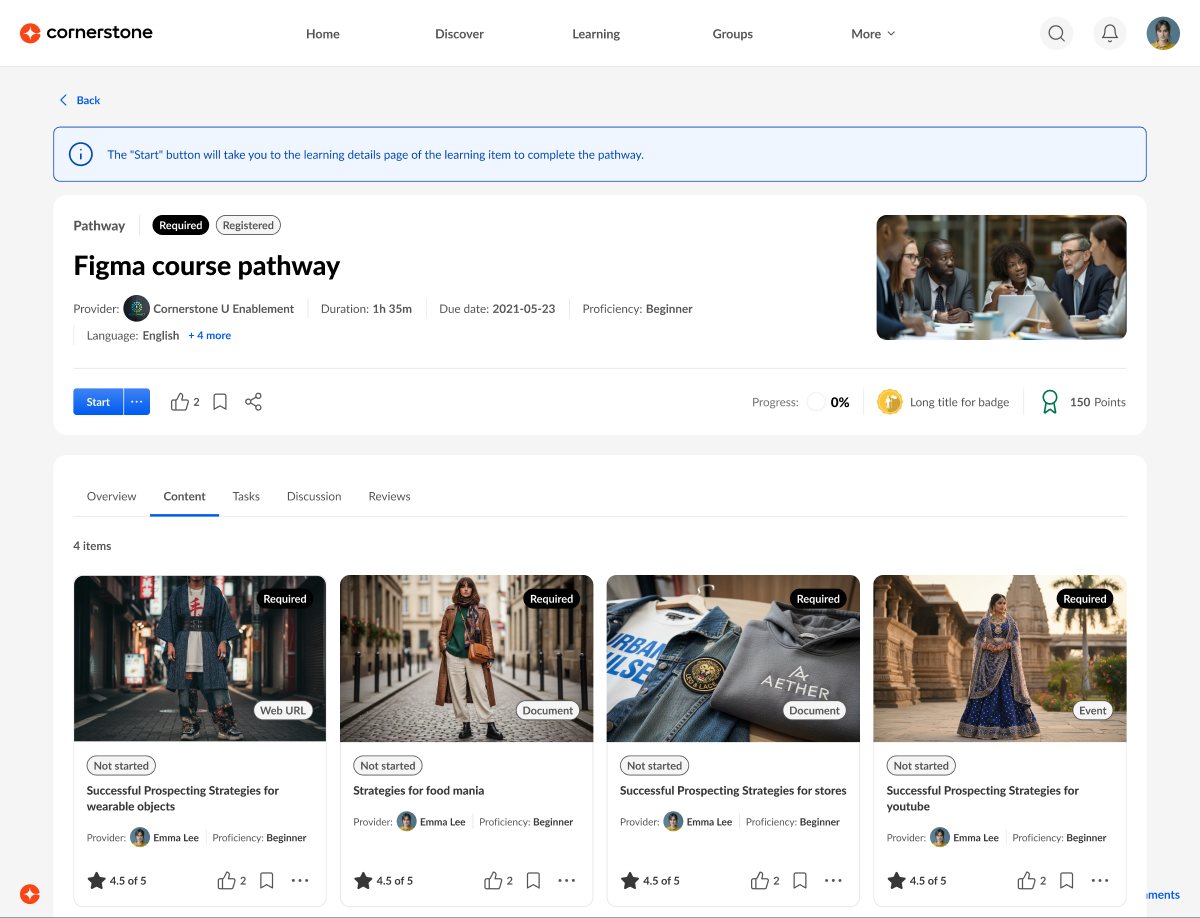Open Successful Prospecting Strategies for stores title
This screenshot has width=1200, height=918.
(x=733, y=790)
